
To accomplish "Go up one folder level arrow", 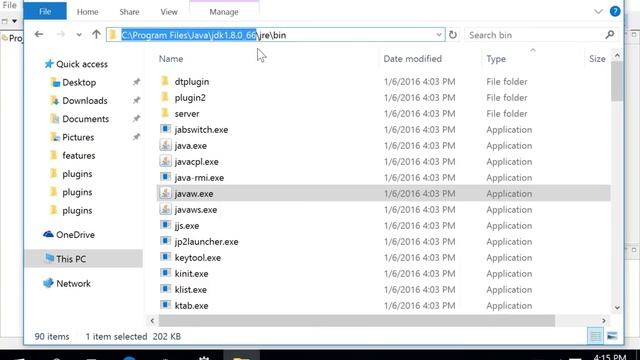I will click(96, 35).
